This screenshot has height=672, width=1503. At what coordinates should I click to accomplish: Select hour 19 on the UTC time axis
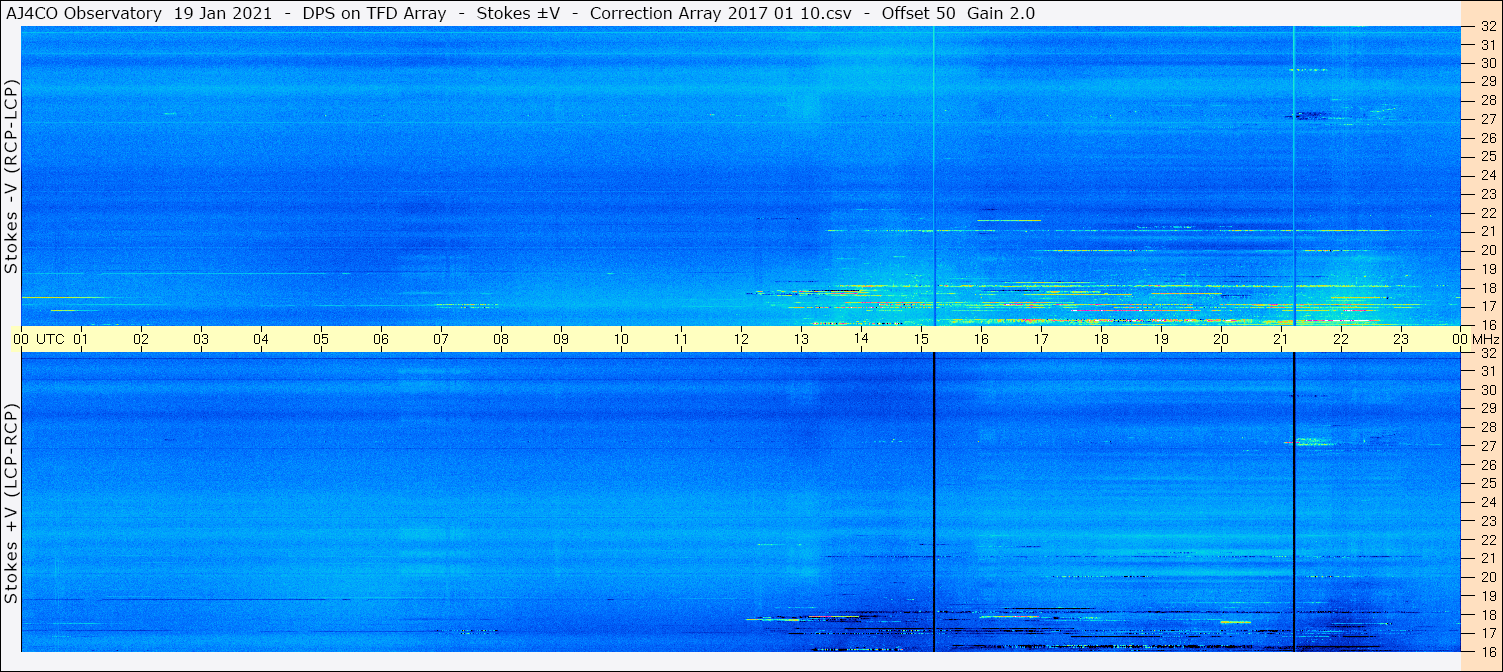(1161, 339)
